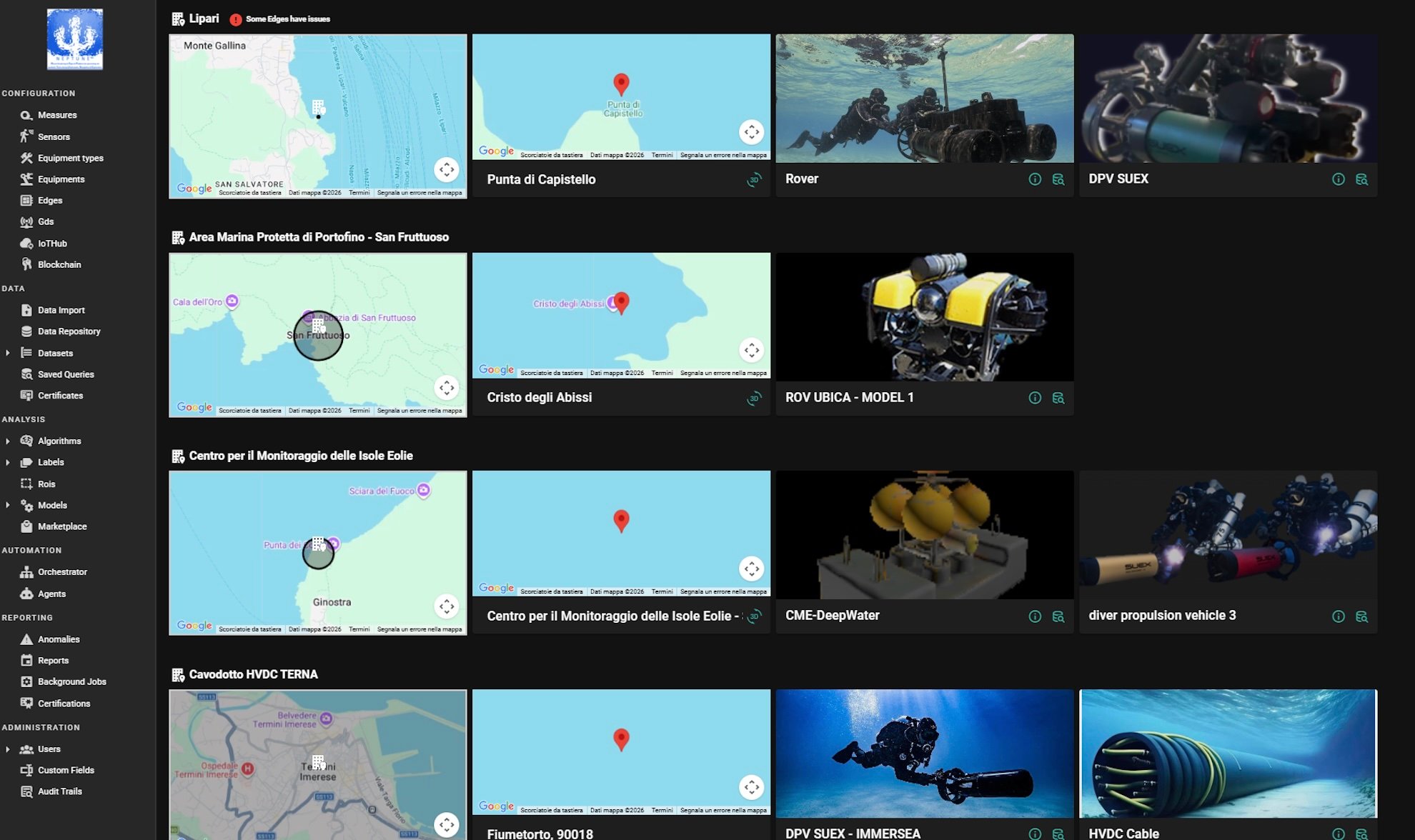The image size is (1415, 840).
Task: Open Custom Fields page
Action: (66, 770)
